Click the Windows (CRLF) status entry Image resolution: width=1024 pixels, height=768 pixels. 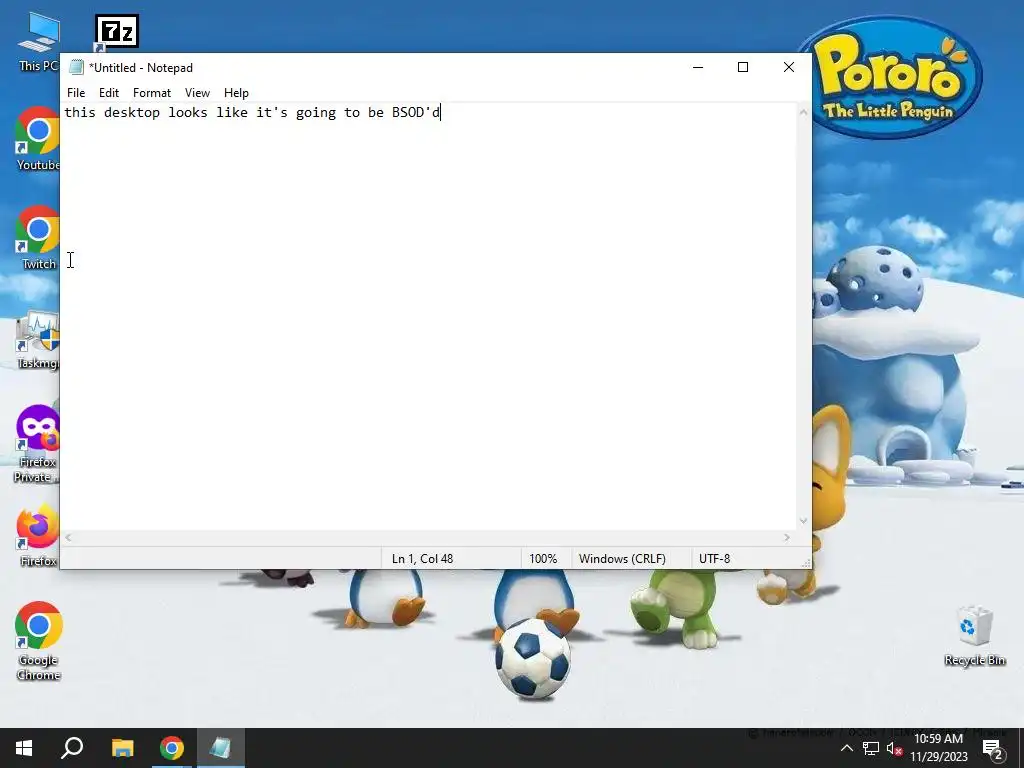pyautogui.click(x=622, y=558)
